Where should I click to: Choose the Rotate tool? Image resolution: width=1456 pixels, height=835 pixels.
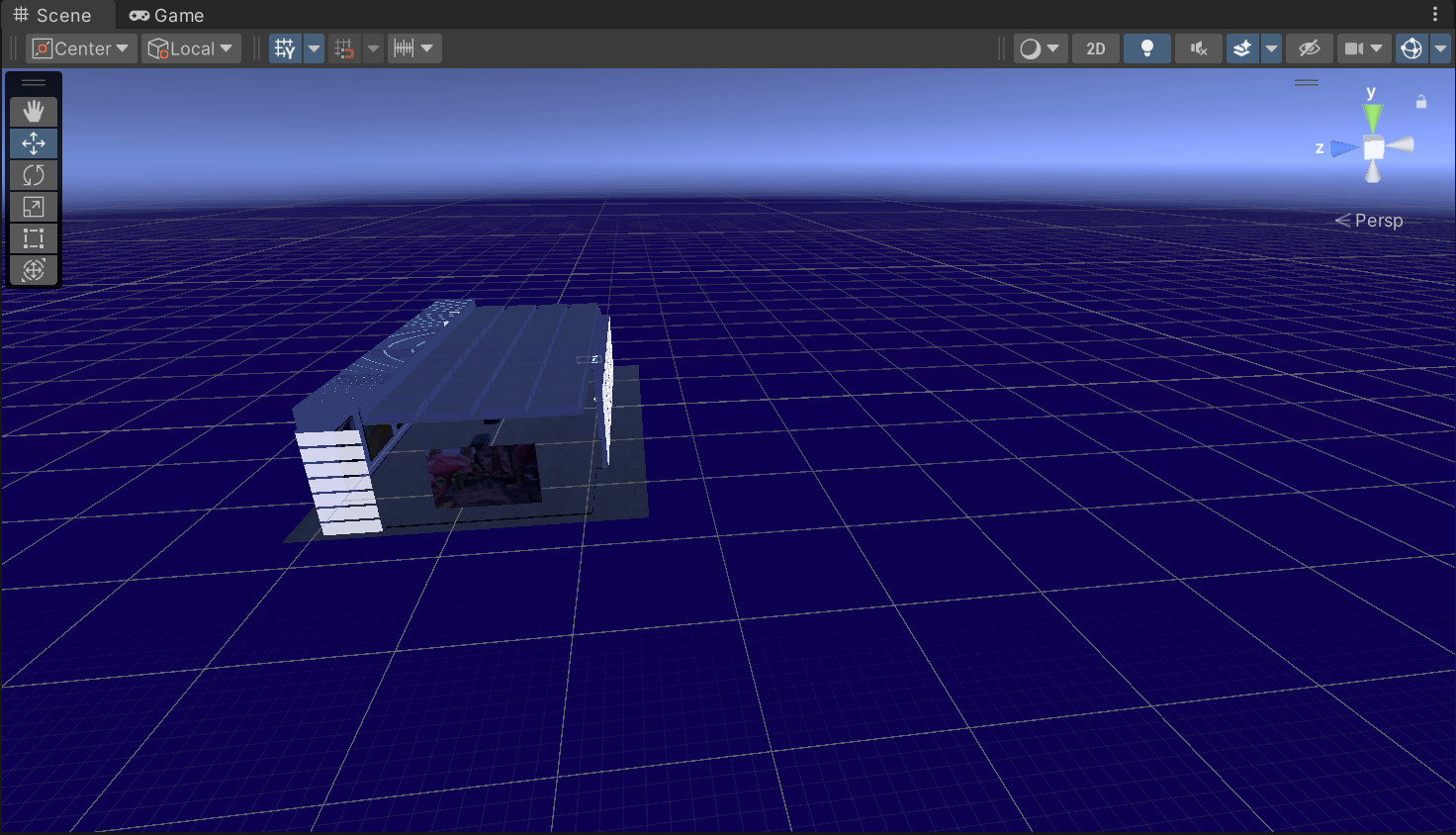click(34, 175)
